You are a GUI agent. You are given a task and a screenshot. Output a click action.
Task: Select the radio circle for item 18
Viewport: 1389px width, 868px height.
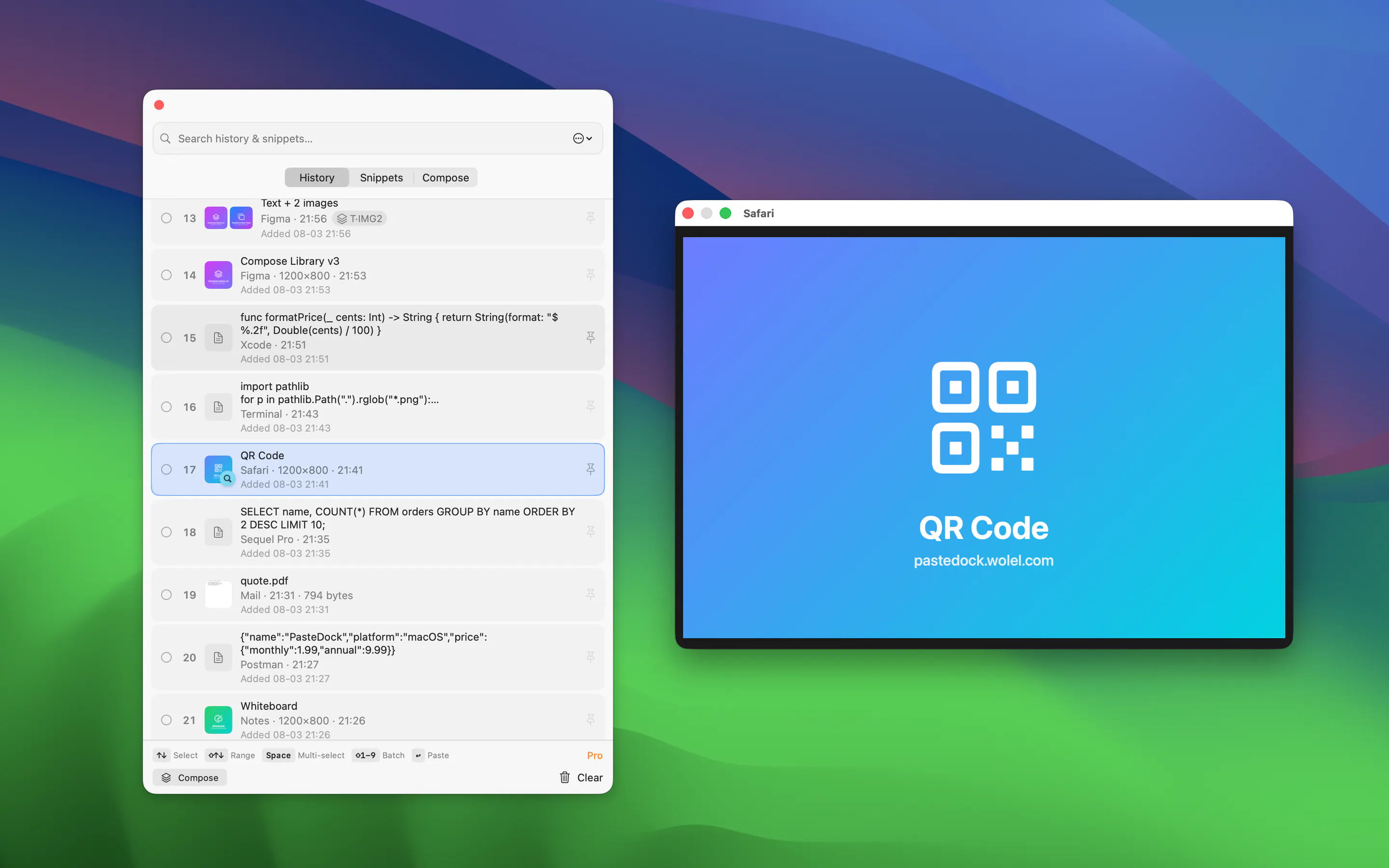click(x=166, y=532)
